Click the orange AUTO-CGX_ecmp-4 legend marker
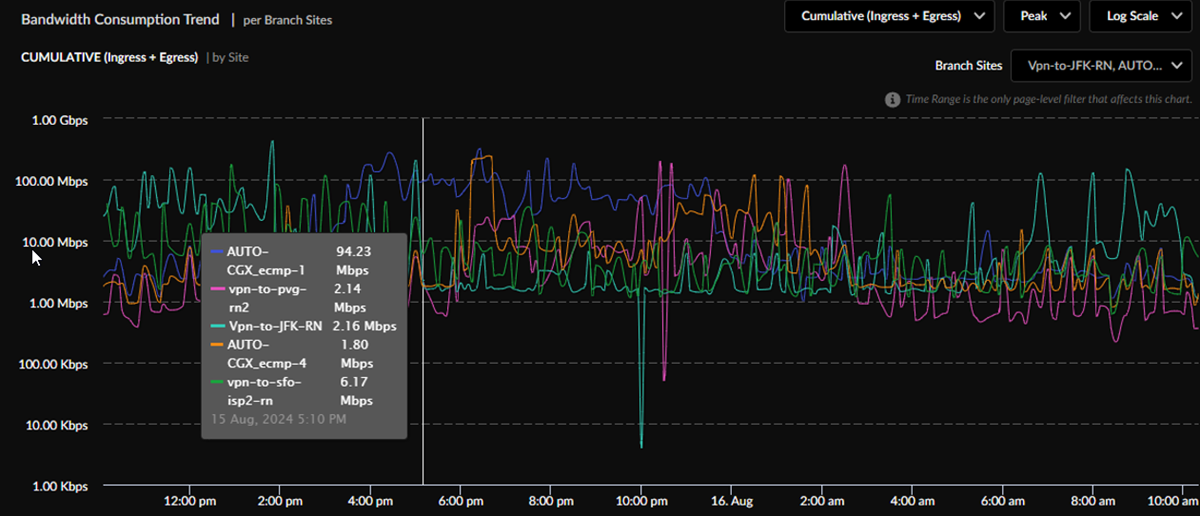This screenshot has height=516, width=1200. click(x=218, y=345)
